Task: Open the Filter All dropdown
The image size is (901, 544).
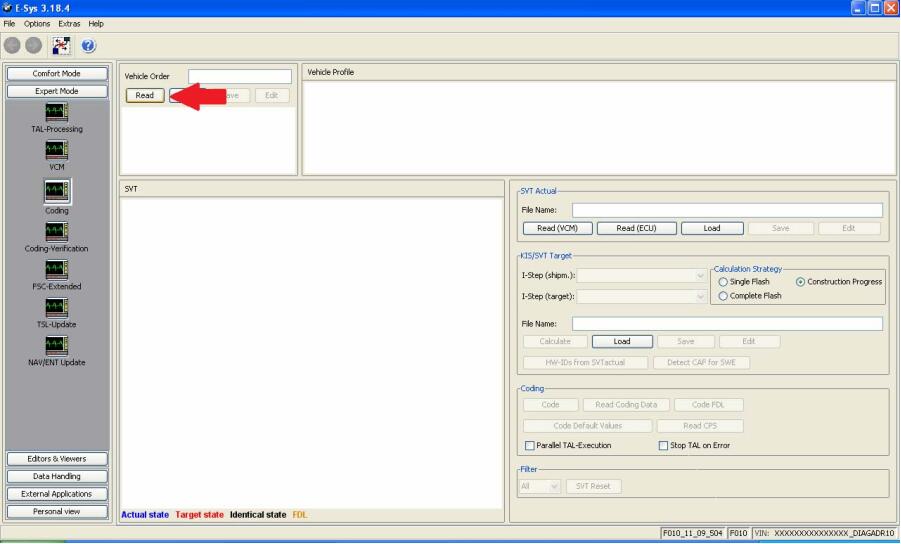Action: coord(539,487)
